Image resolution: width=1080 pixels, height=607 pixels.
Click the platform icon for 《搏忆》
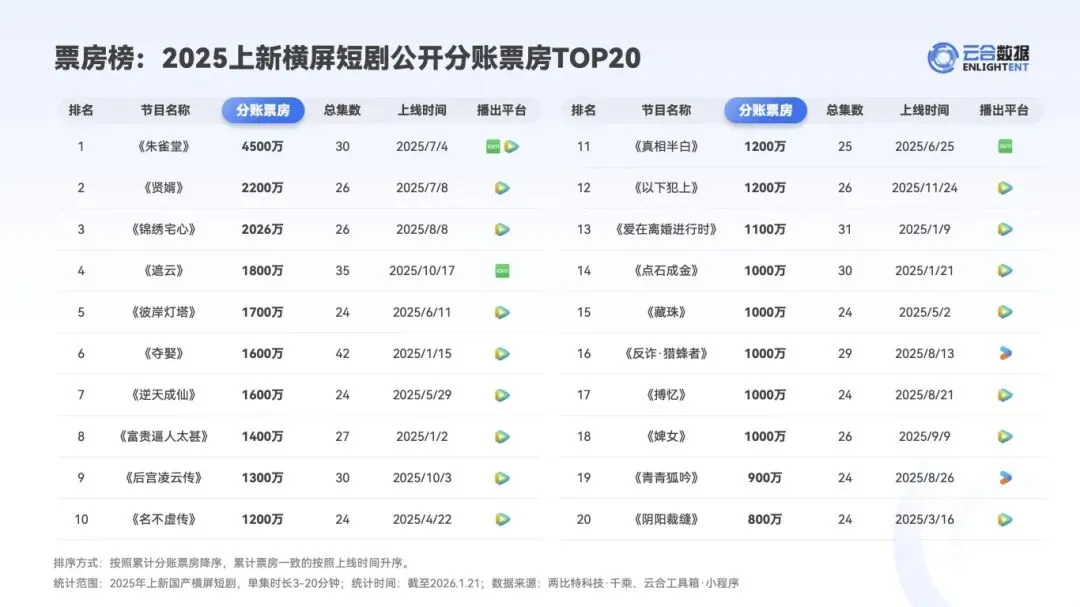coord(1005,395)
